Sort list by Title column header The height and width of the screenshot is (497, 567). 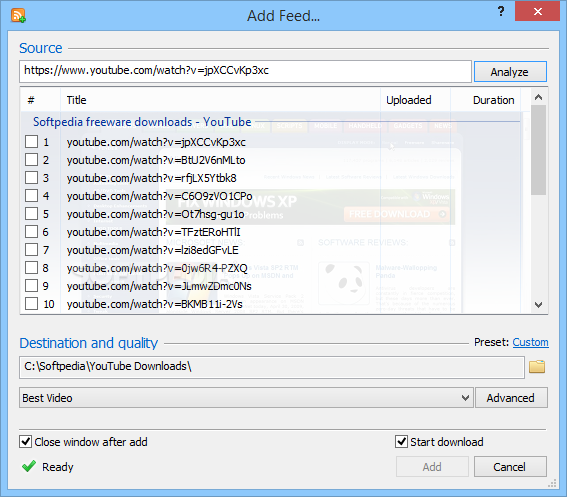(x=220, y=100)
